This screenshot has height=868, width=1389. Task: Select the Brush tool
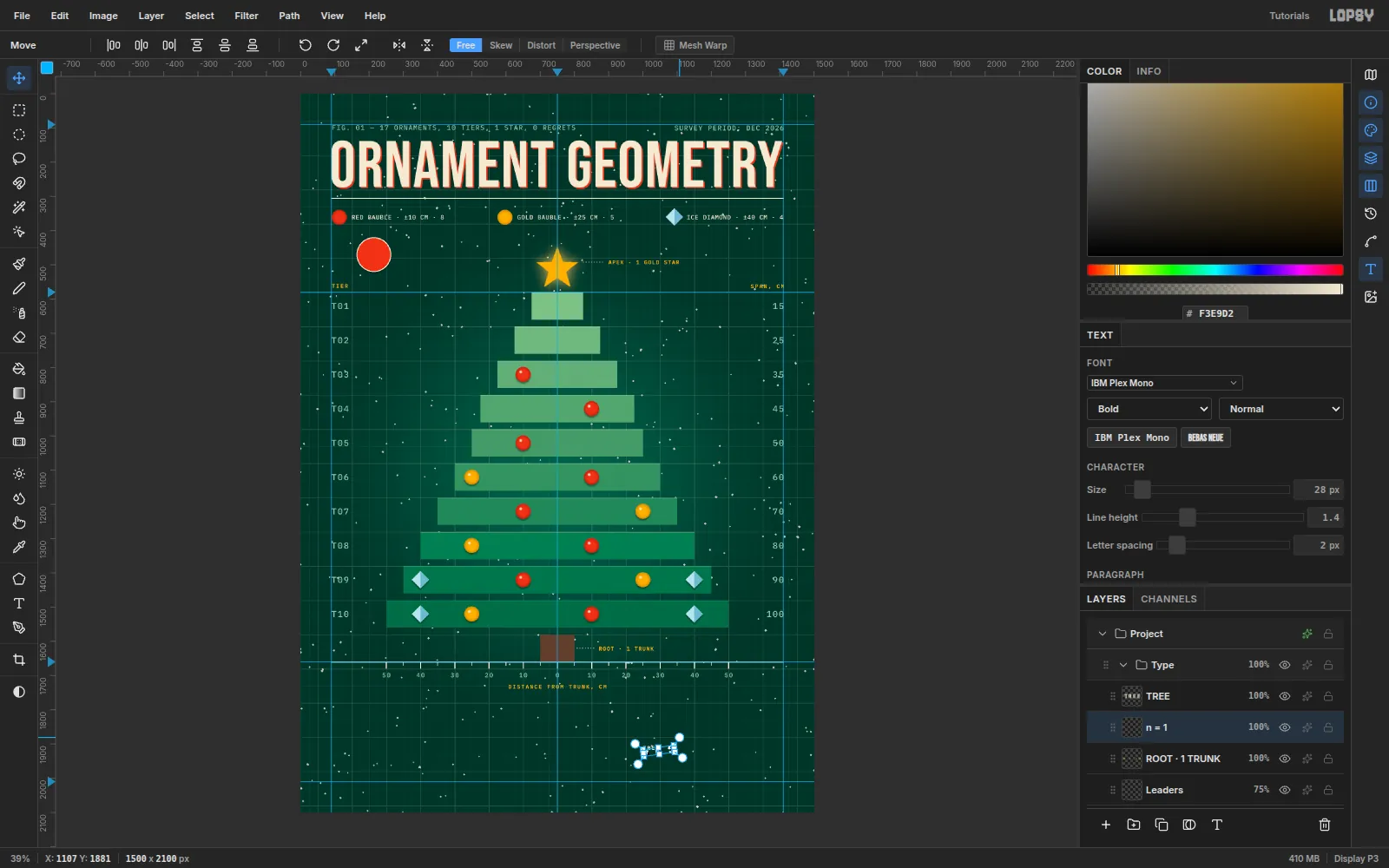18,264
